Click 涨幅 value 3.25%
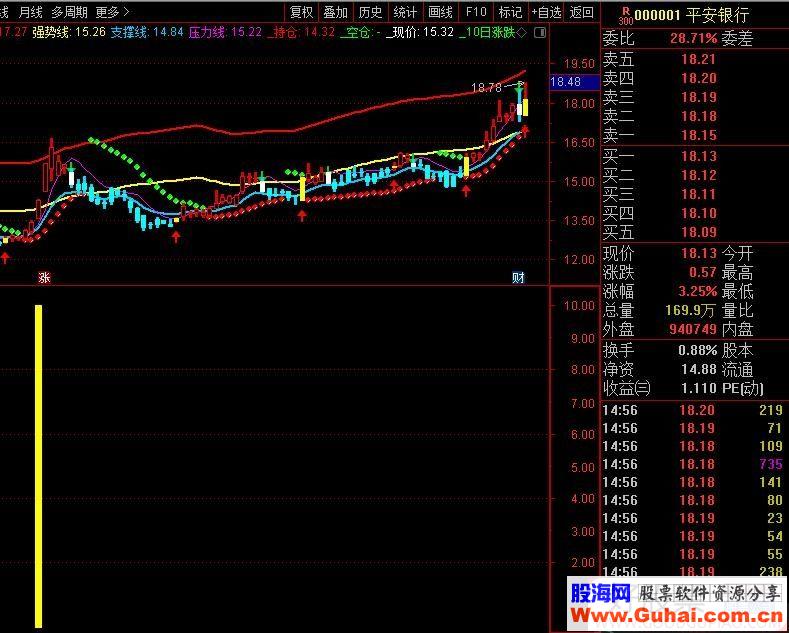 (x=697, y=291)
